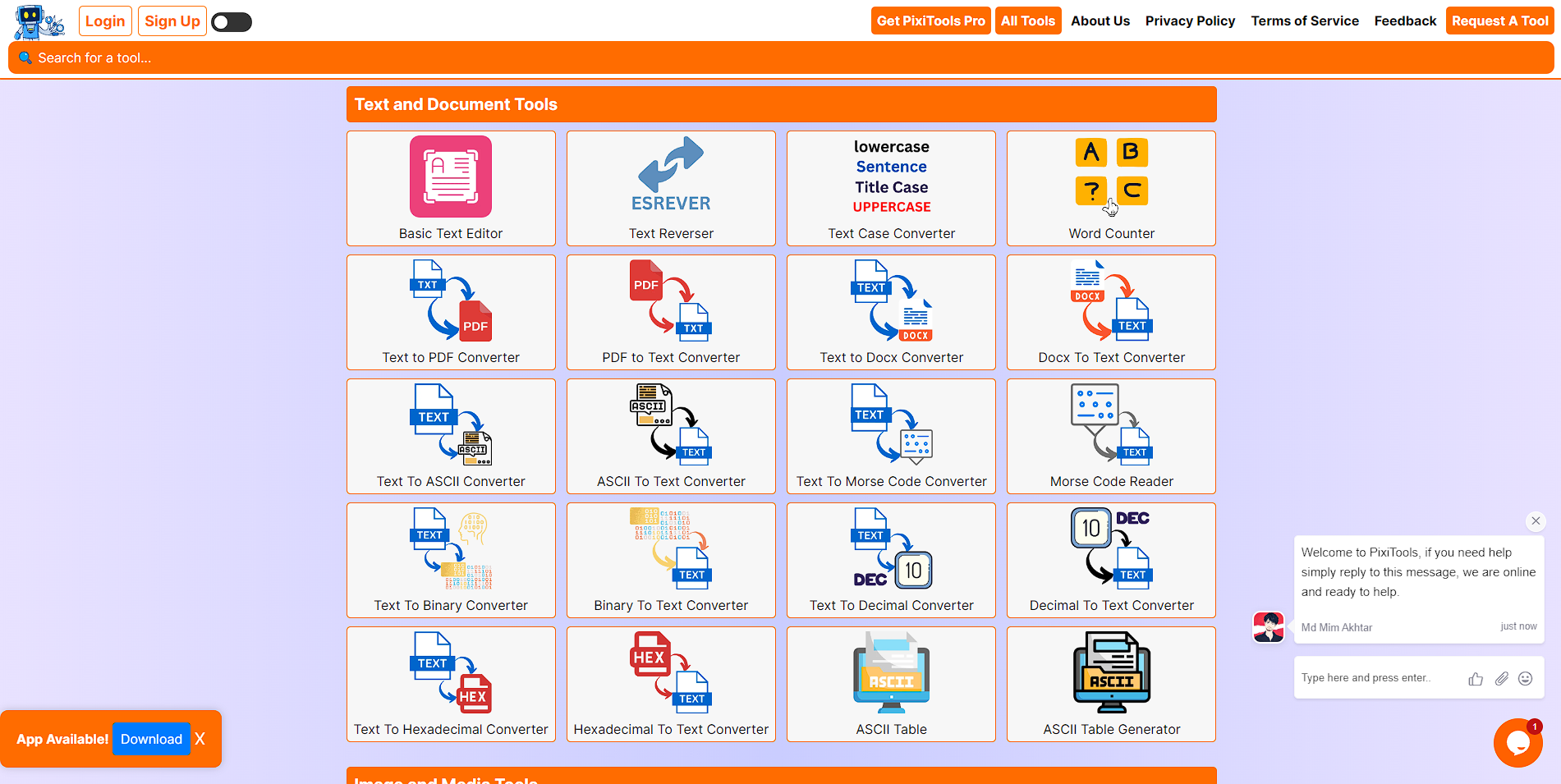Focus the Search for a tool field
Viewport: 1561px width, 784px height.
coord(781,57)
